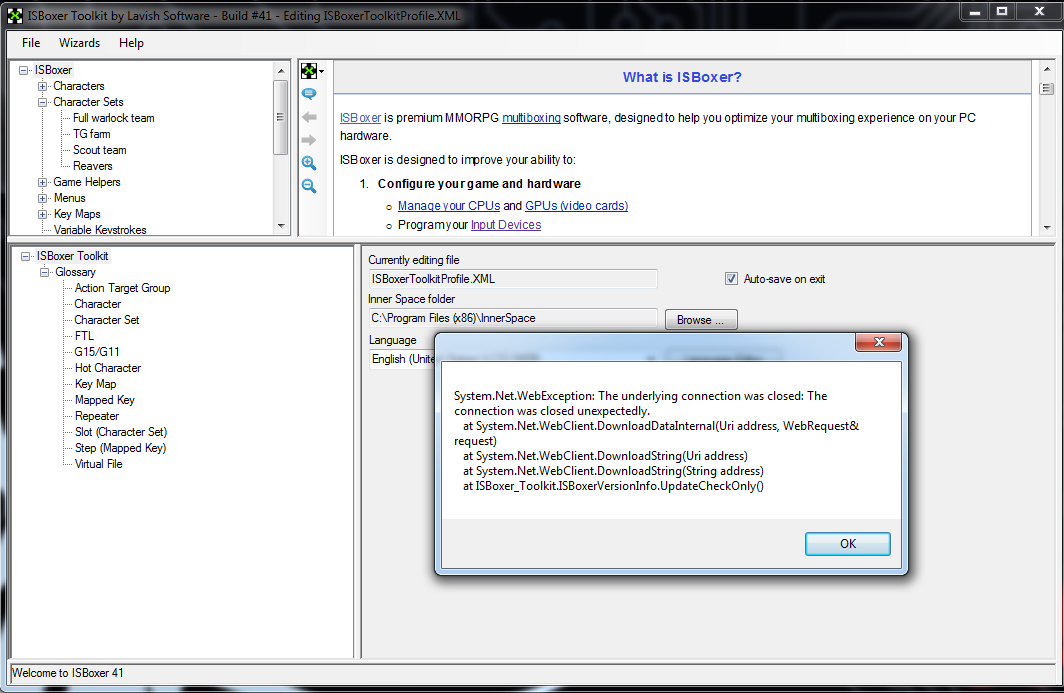Select Character Set glossary entry

[x=107, y=320]
